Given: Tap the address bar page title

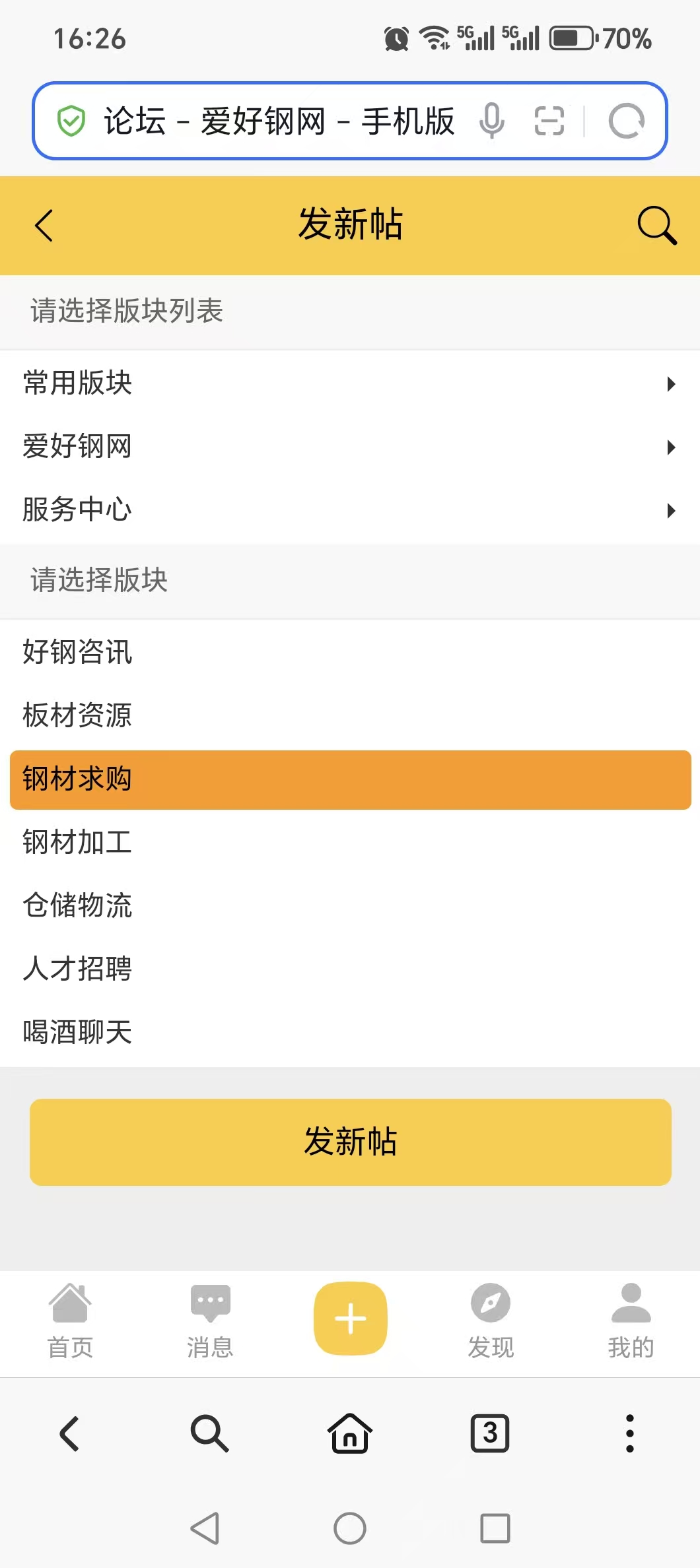Looking at the screenshot, I should pyautogui.click(x=279, y=121).
